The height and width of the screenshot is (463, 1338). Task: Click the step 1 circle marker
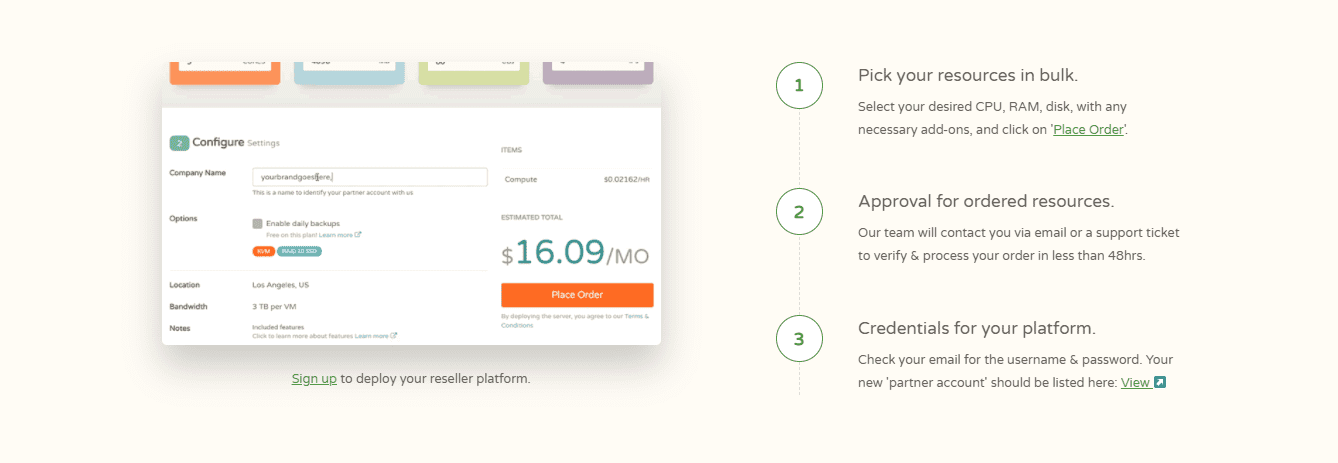click(799, 86)
